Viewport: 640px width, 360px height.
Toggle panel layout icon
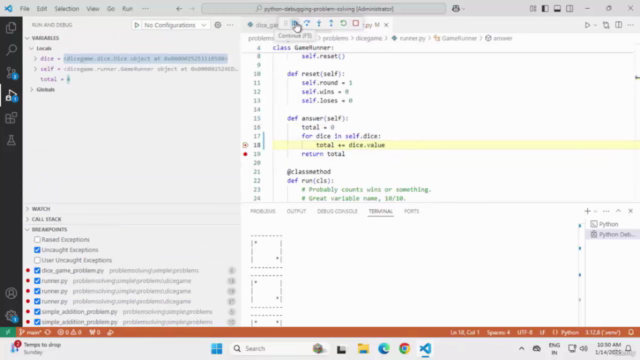[557, 9]
